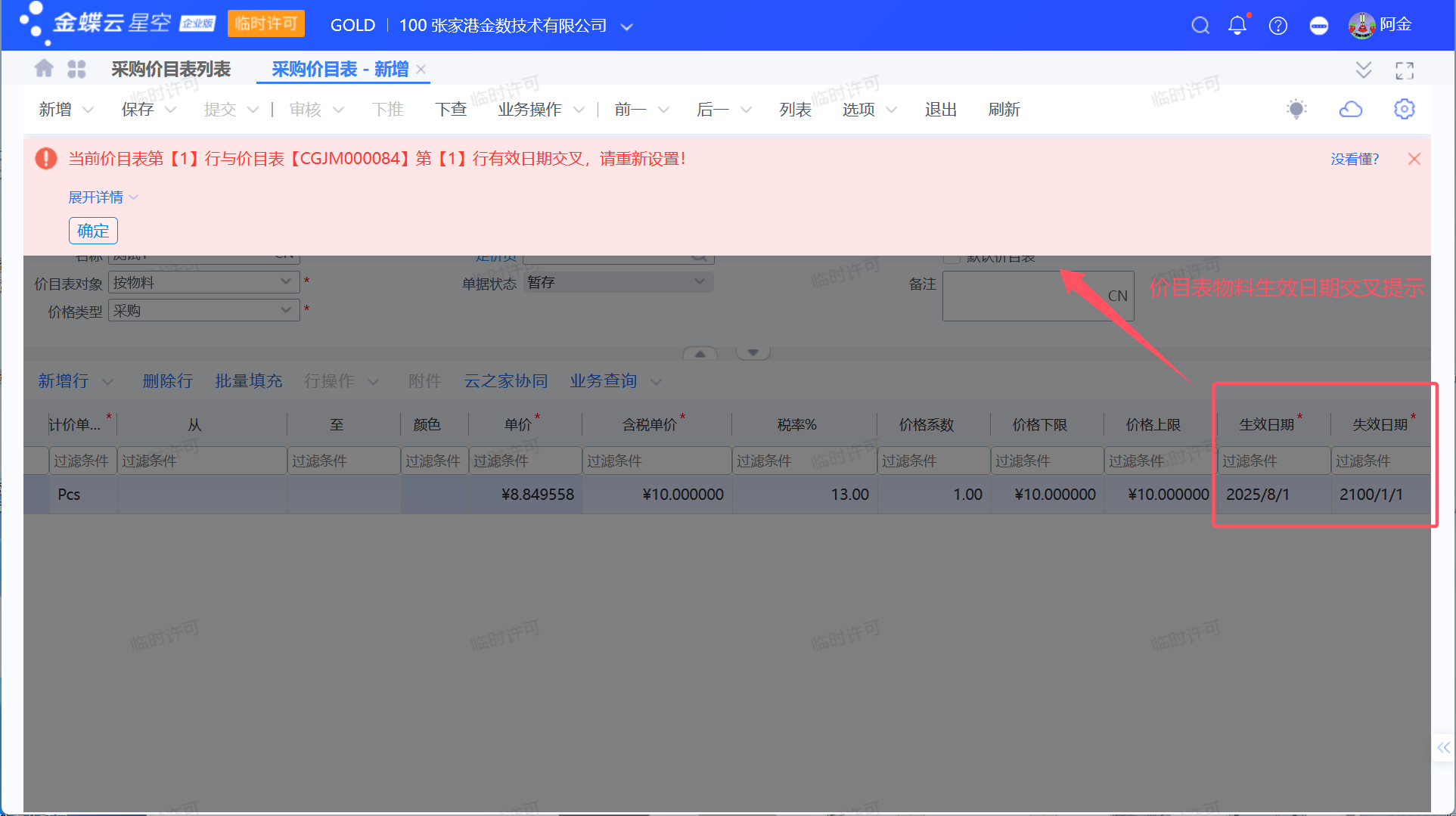Select the 采购价目表 - 新增 tab

coord(340,69)
